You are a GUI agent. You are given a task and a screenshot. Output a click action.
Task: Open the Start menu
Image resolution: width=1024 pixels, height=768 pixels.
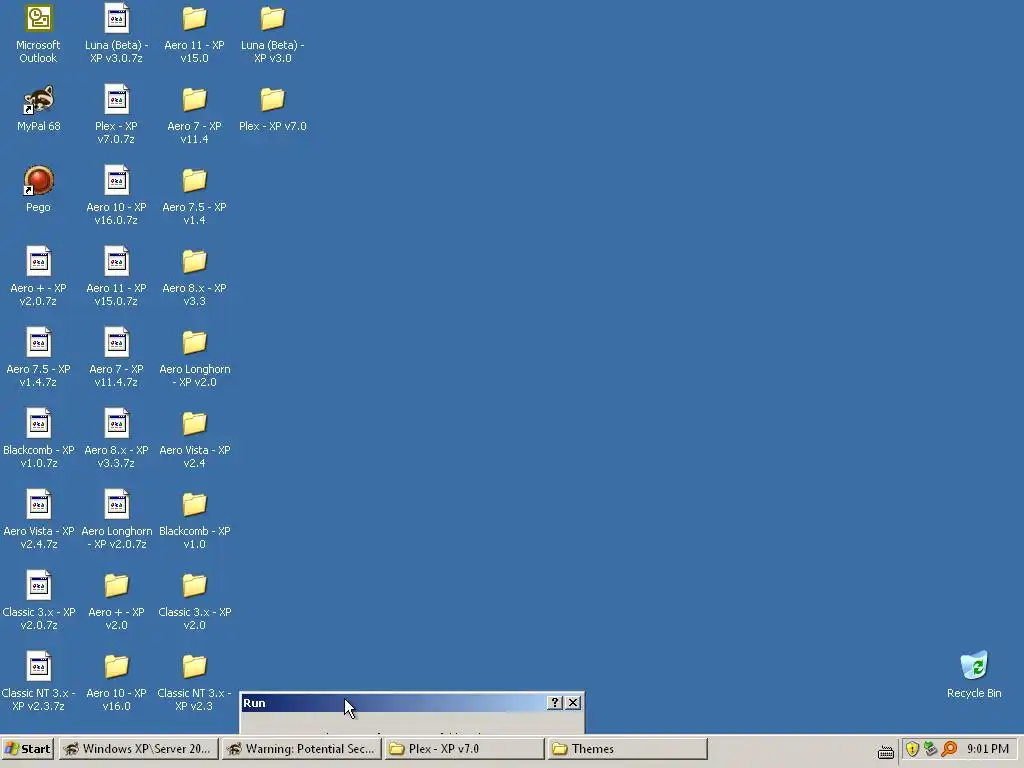point(27,749)
